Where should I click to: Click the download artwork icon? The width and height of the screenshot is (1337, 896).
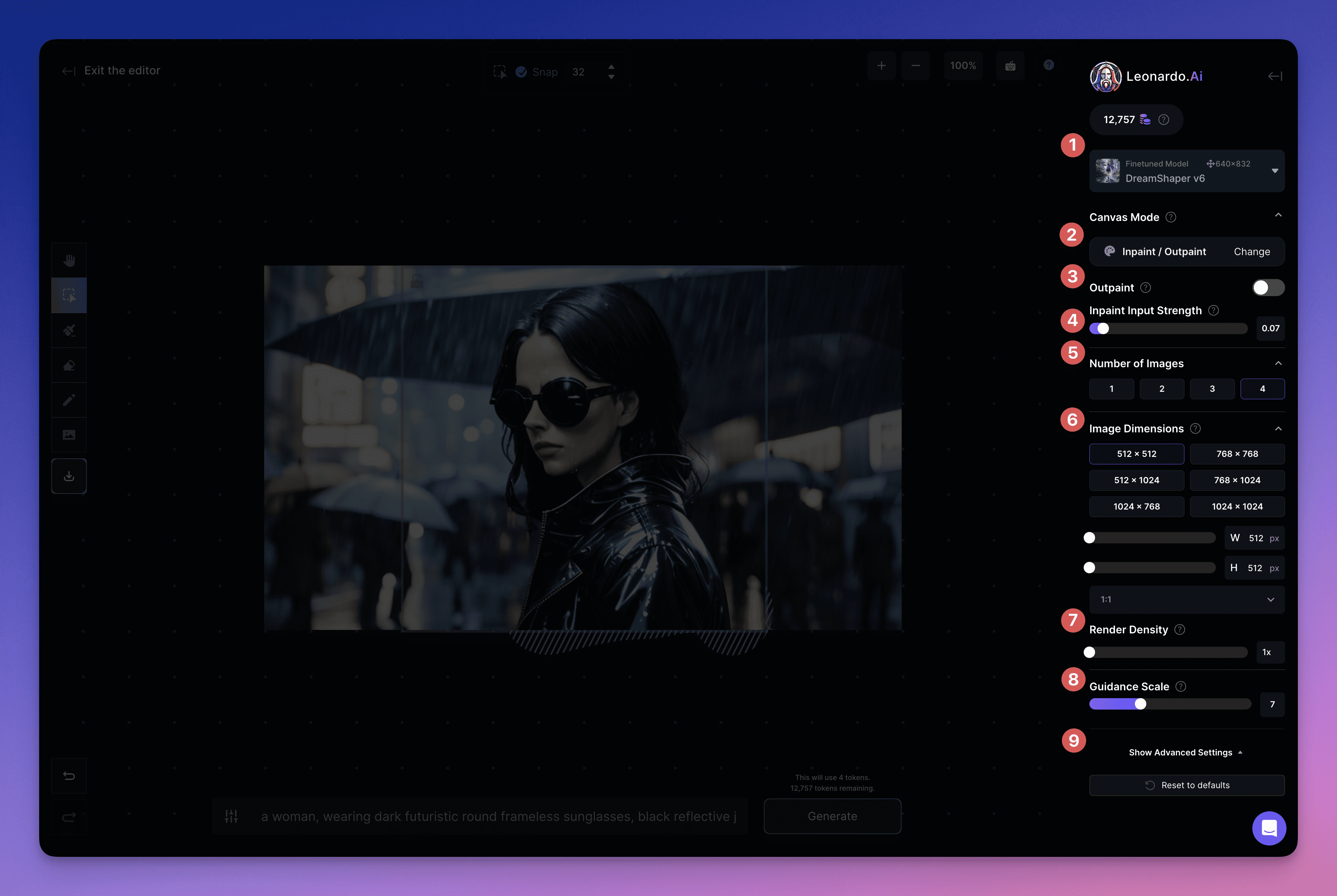pyautogui.click(x=69, y=476)
